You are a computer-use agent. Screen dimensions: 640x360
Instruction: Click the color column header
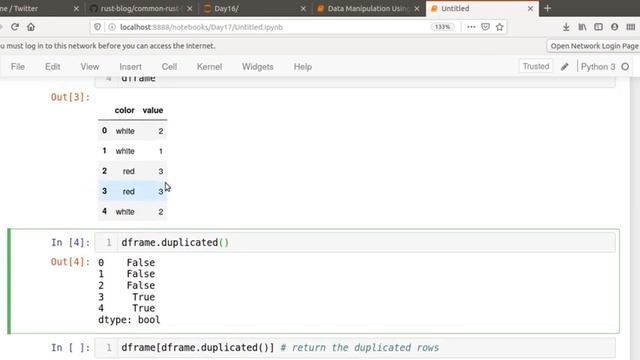coord(124,110)
